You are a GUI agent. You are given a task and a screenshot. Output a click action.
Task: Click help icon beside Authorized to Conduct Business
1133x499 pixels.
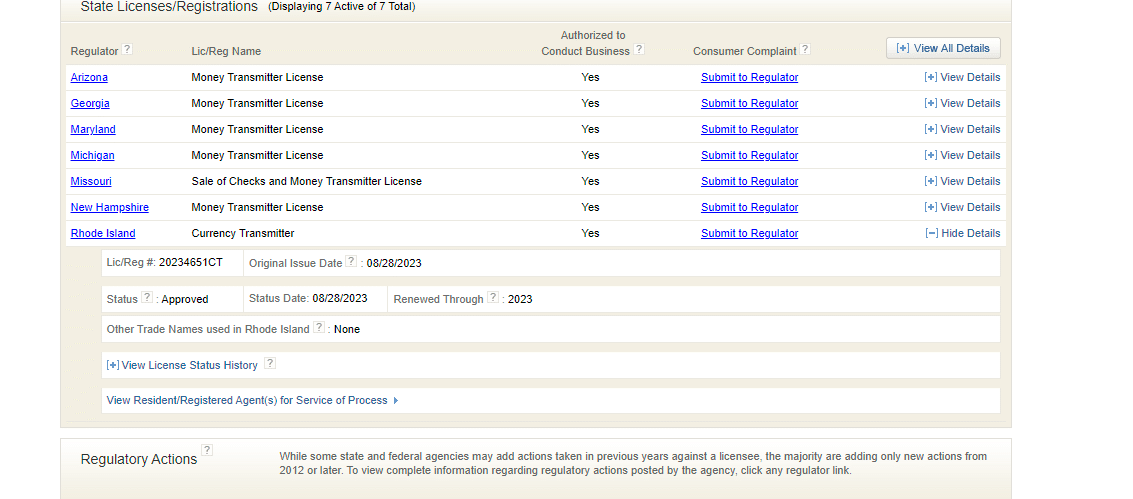(x=639, y=49)
